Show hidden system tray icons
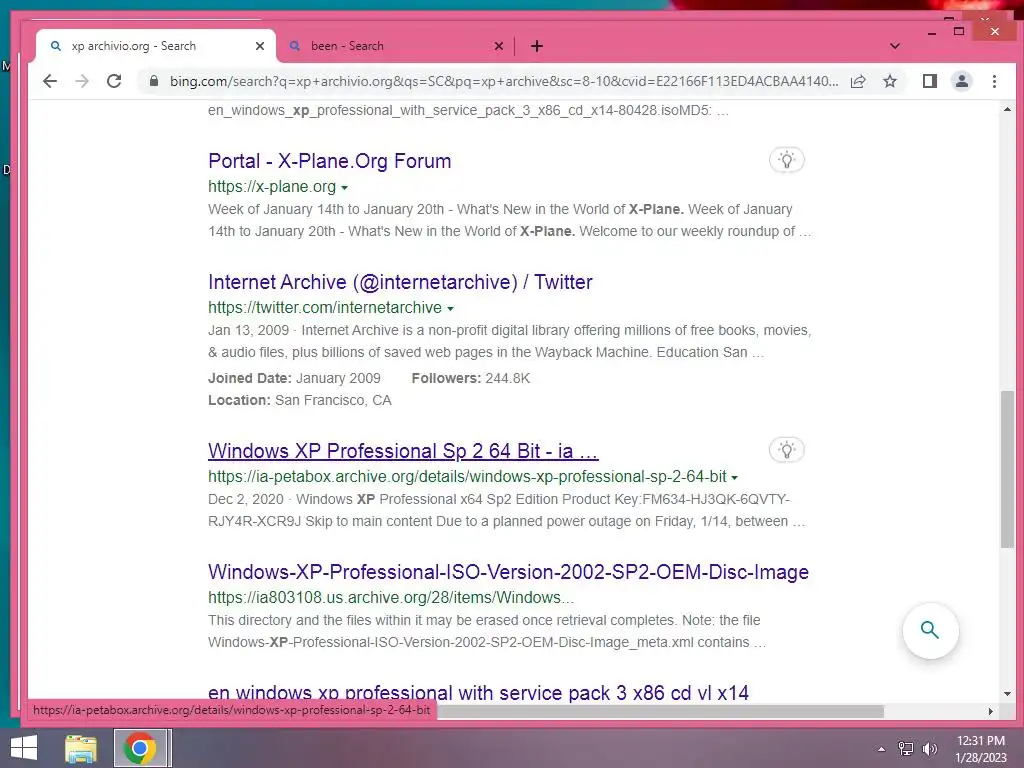 [x=881, y=749]
